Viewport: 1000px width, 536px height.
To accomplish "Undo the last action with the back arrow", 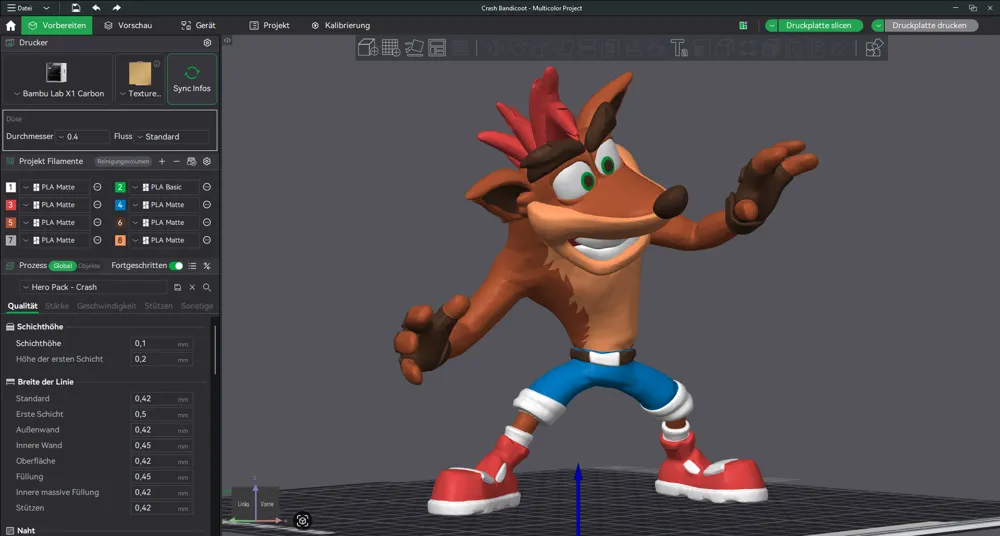I will pyautogui.click(x=96, y=8).
